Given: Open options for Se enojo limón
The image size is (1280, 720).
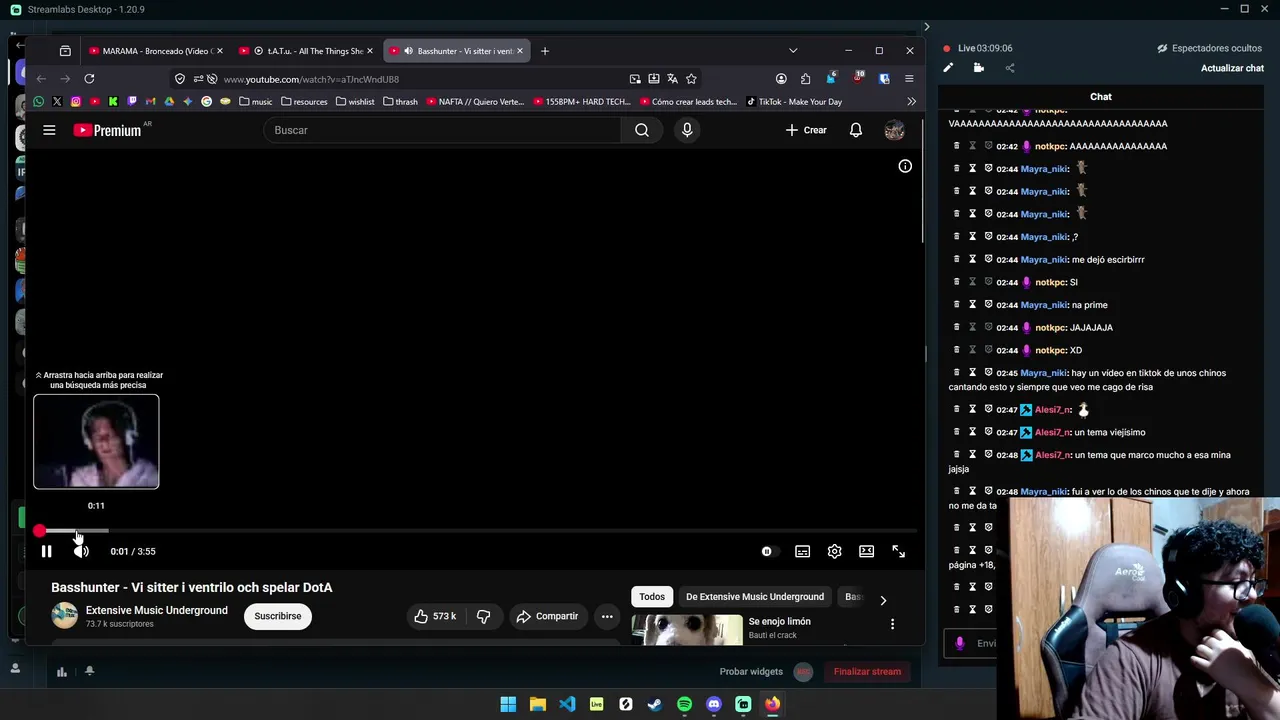Looking at the screenshot, I should (892, 624).
